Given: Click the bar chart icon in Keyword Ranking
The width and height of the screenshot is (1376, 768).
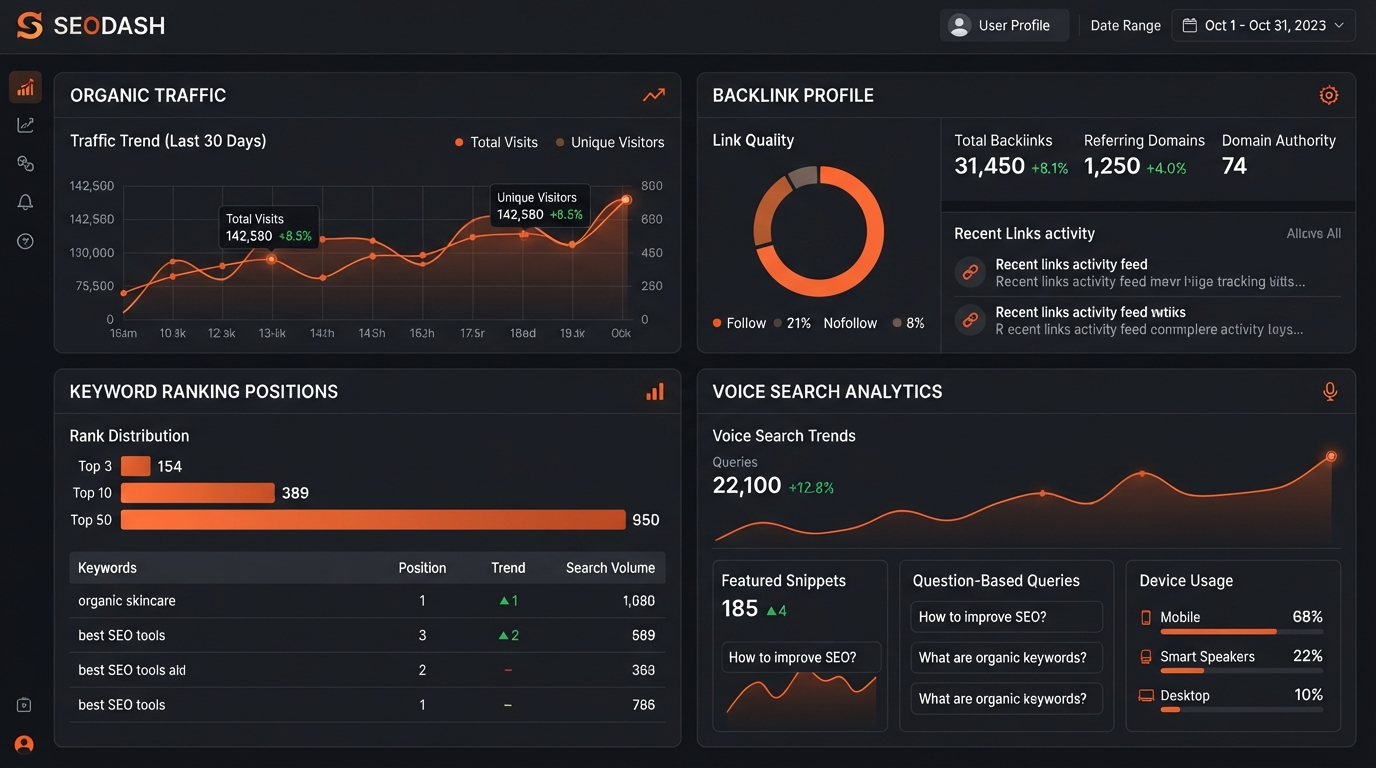Looking at the screenshot, I should (655, 392).
